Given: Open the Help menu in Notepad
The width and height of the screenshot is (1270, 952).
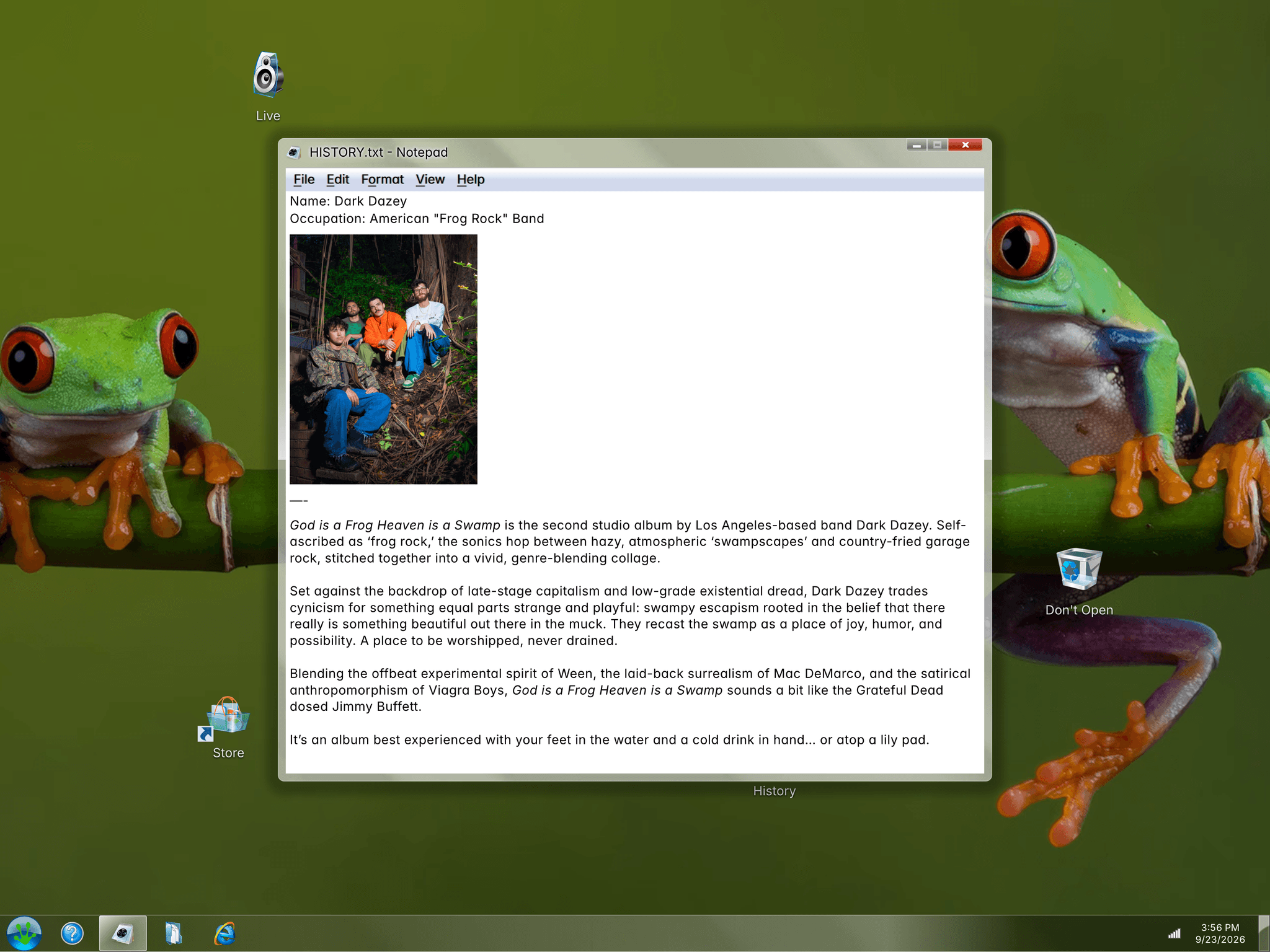Looking at the screenshot, I should (x=471, y=180).
